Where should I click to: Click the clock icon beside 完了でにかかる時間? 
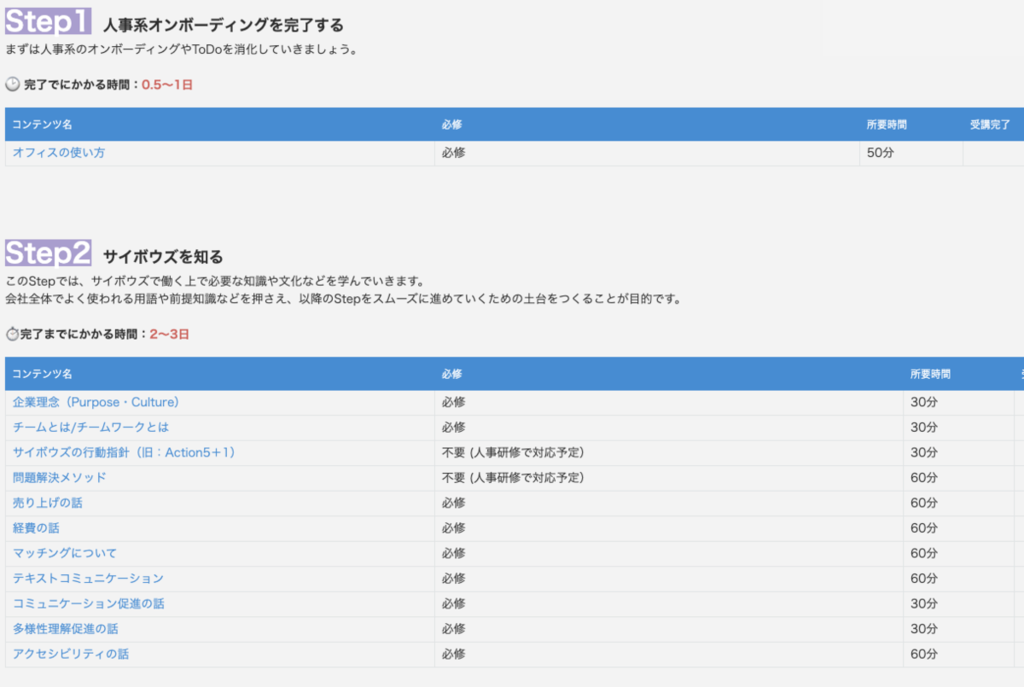point(12,84)
